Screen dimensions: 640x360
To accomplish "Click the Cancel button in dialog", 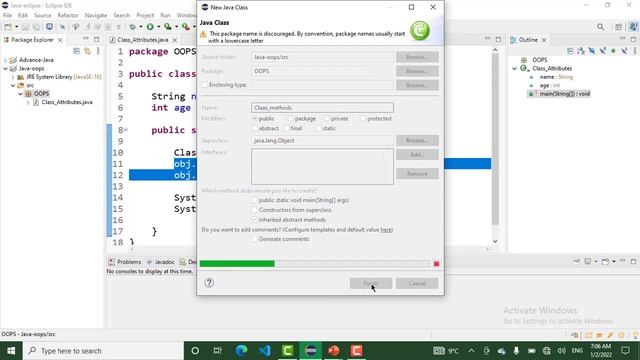I will 417,283.
